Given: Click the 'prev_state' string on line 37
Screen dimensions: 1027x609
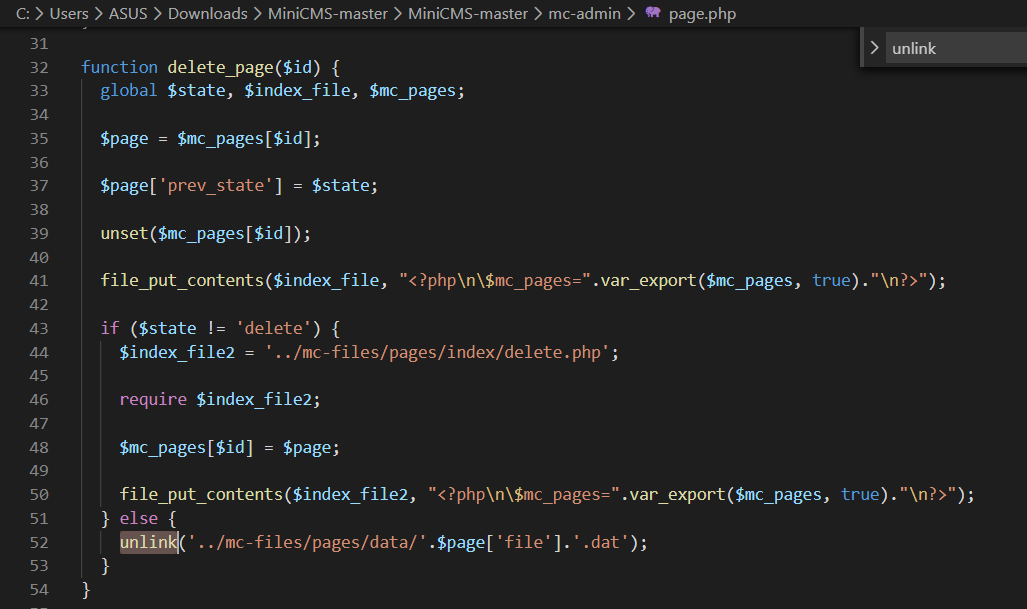Looking at the screenshot, I should [x=215, y=186].
